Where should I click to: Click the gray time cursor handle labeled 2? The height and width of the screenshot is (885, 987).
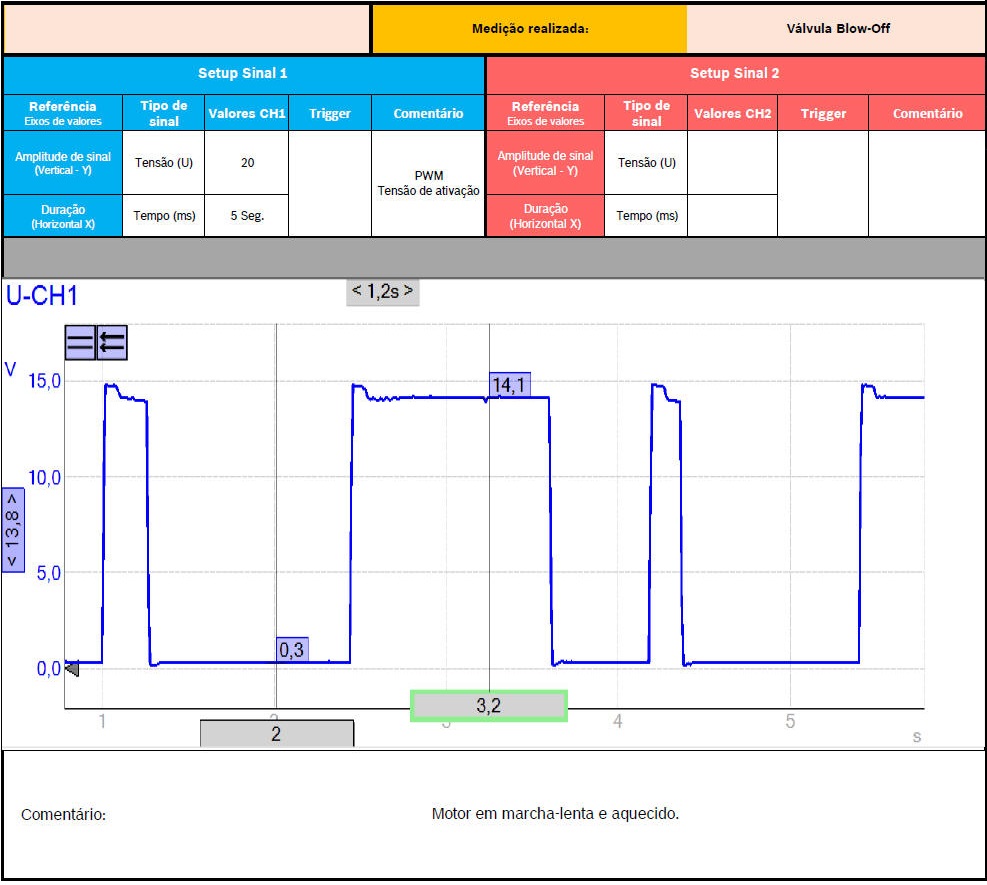pos(276,733)
